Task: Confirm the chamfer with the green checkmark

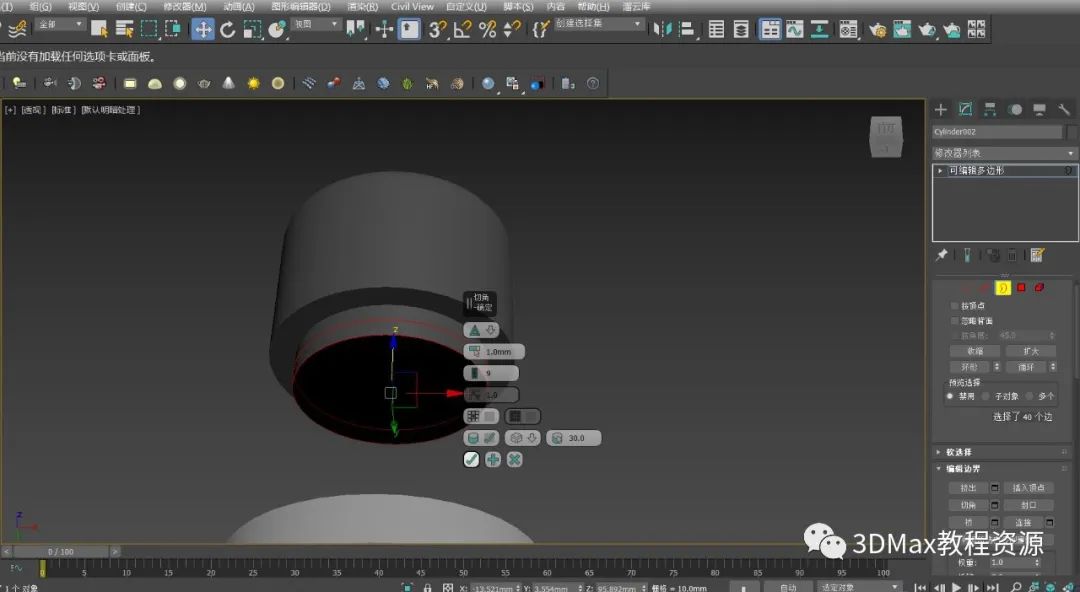Action: coord(472,459)
